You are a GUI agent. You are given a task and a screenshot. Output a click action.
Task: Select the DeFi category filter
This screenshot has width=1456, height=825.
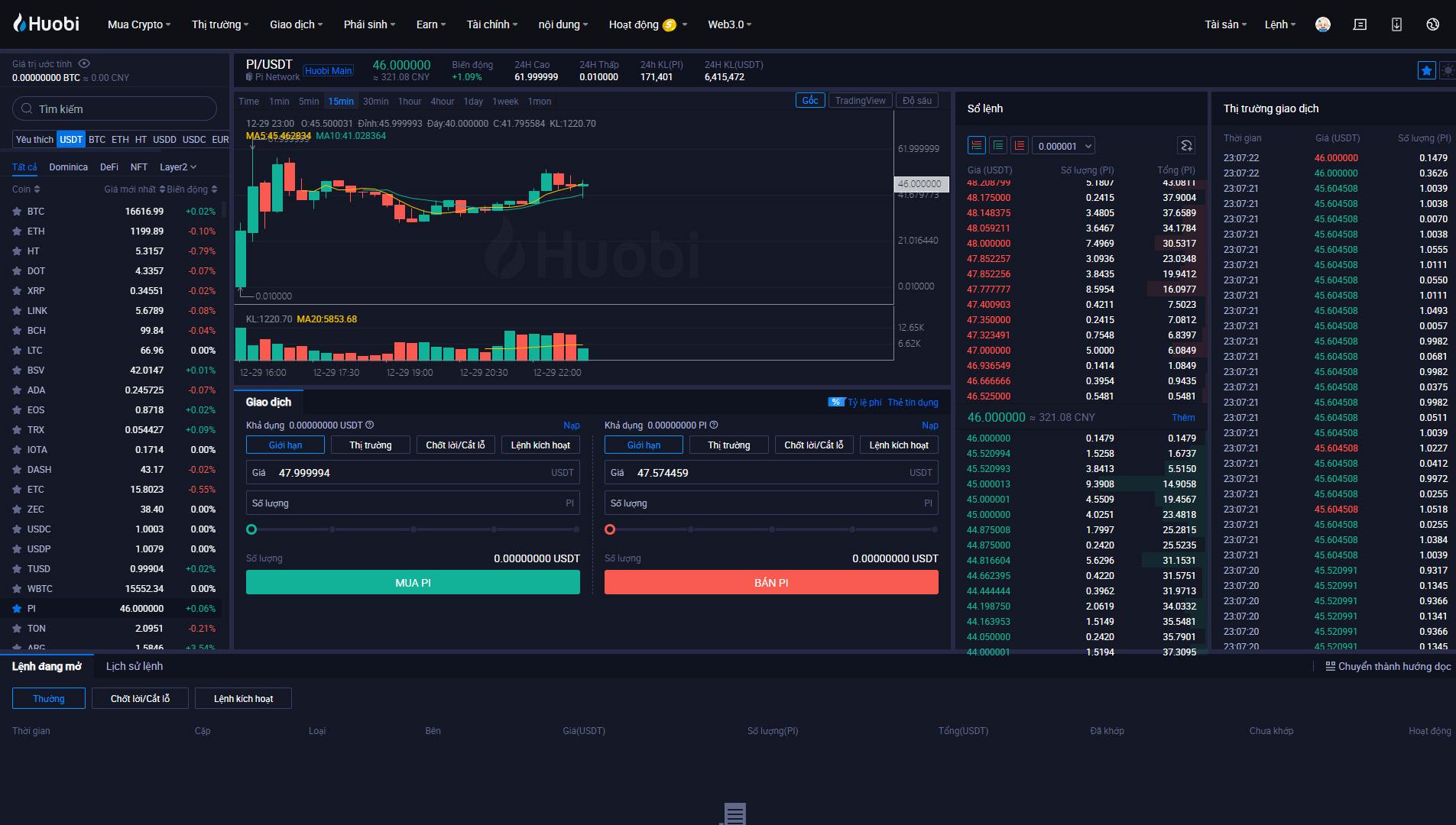pyautogui.click(x=109, y=167)
